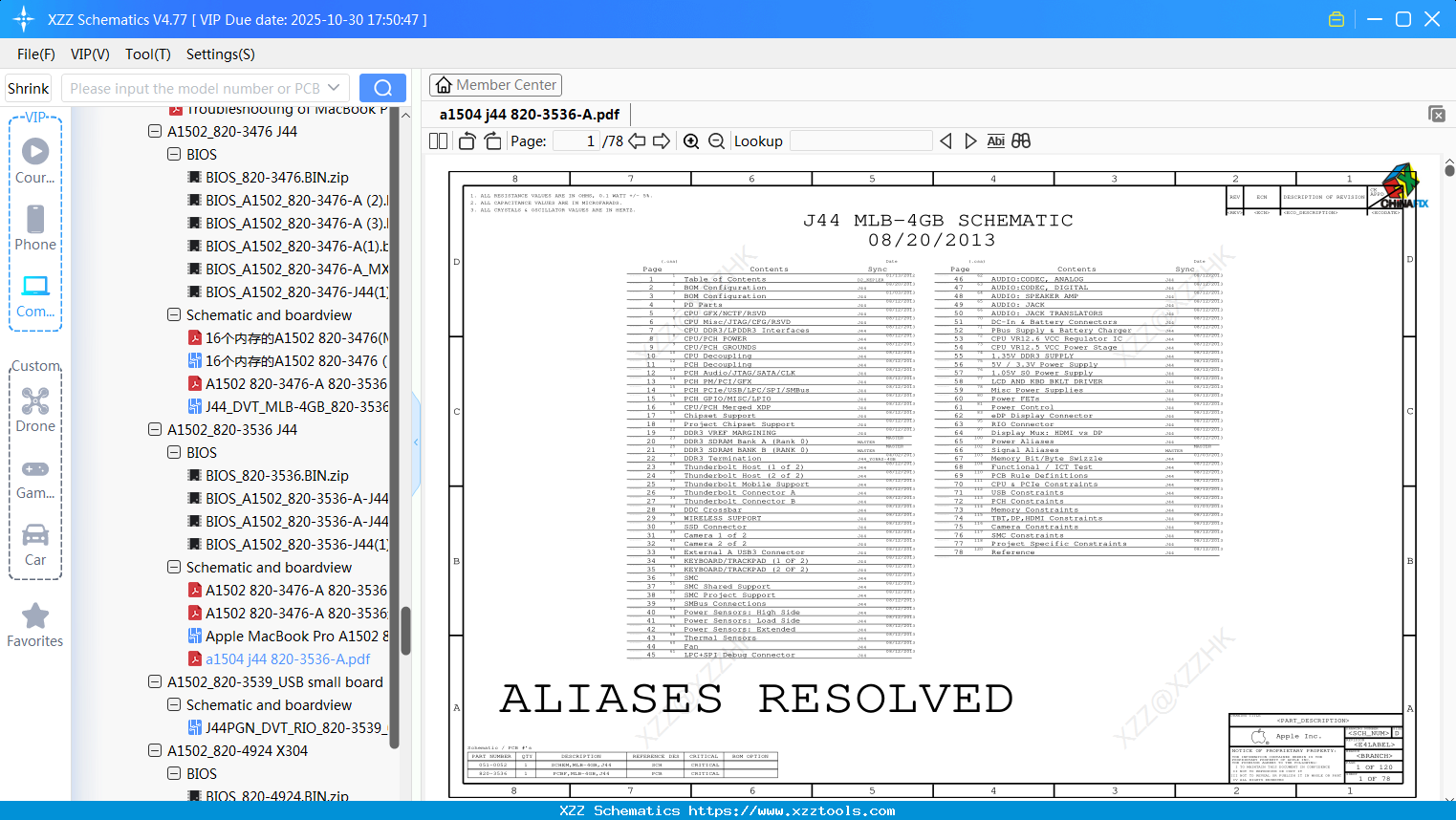Select BIOS_A1502_820-3476-A (2) file
1456x820 pixels.
point(288,200)
